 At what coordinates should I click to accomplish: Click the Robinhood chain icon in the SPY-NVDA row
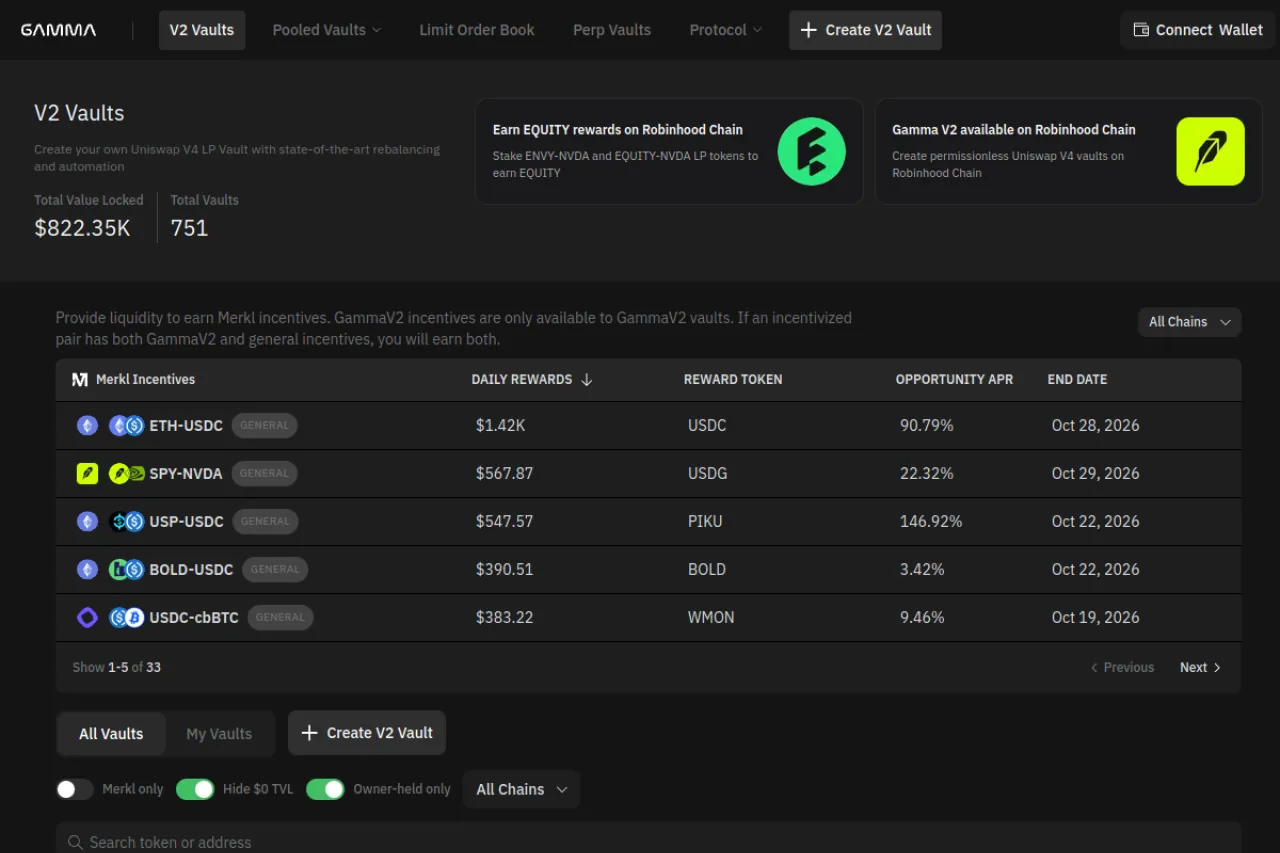coord(88,474)
